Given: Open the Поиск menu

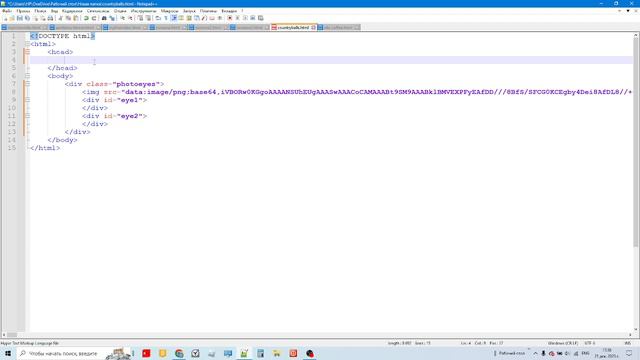Looking at the screenshot, I should [40, 11].
